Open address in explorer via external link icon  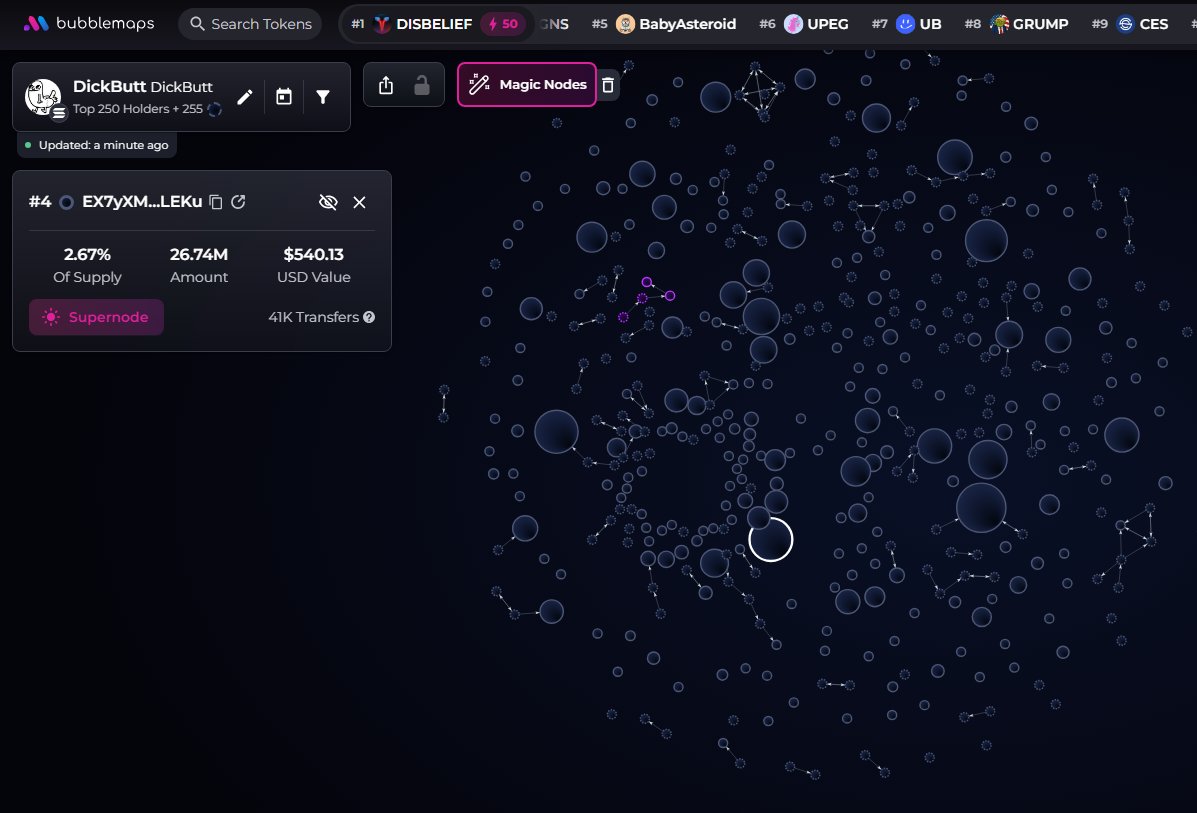[238, 202]
